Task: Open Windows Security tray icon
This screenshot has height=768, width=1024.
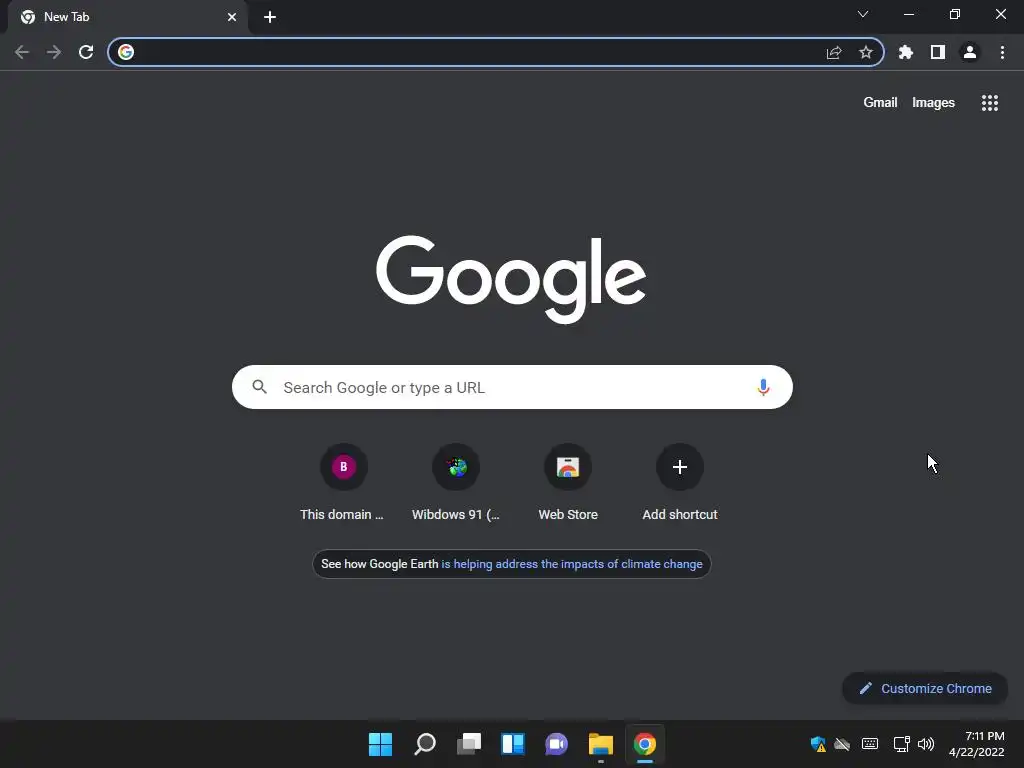Action: click(x=818, y=744)
